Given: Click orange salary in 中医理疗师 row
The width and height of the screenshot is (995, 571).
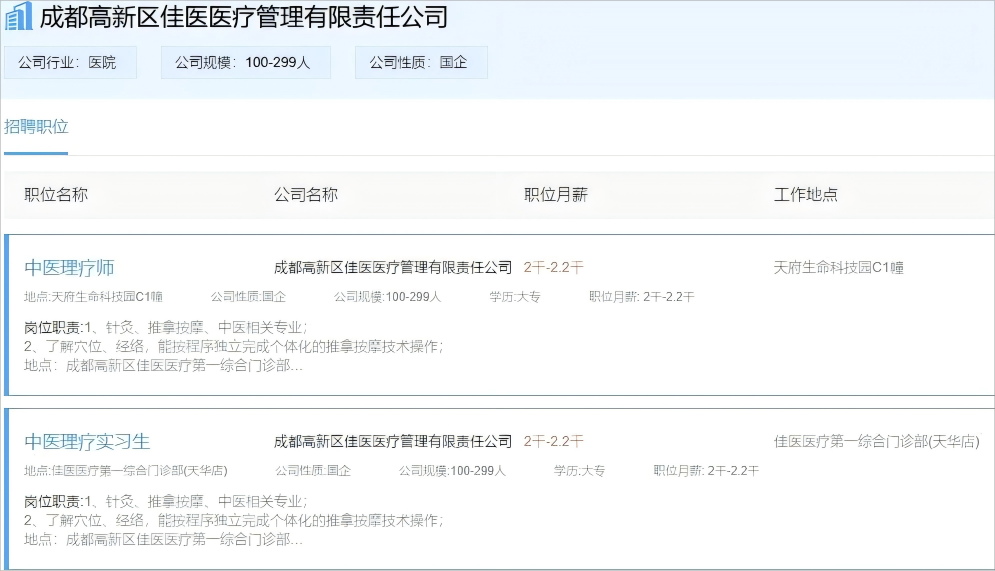Looking at the screenshot, I should (553, 268).
